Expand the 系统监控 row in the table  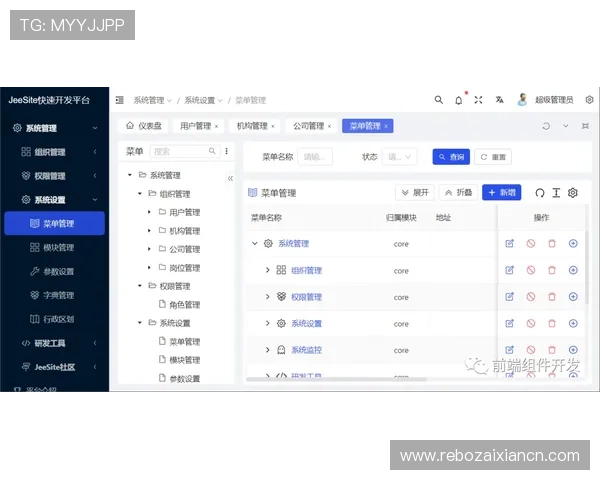click(267, 350)
